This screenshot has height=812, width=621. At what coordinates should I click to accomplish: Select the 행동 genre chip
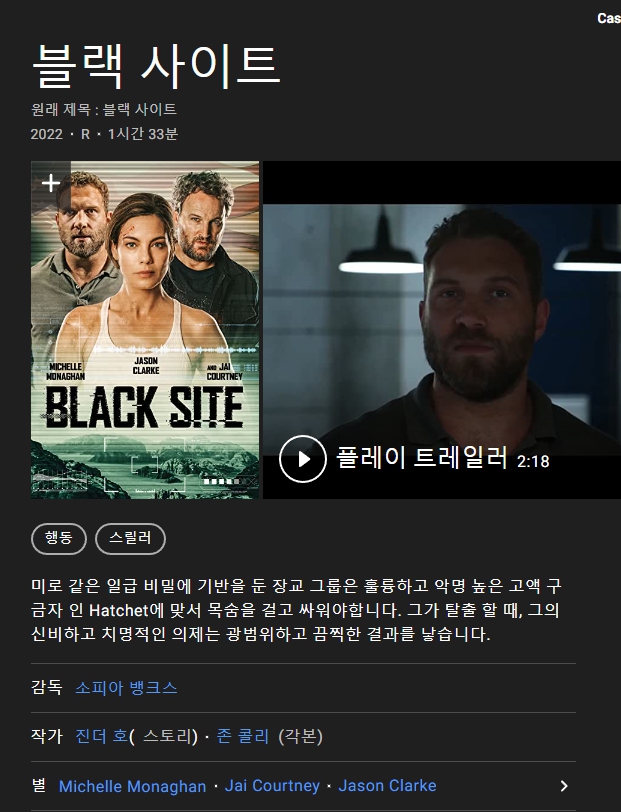point(59,539)
